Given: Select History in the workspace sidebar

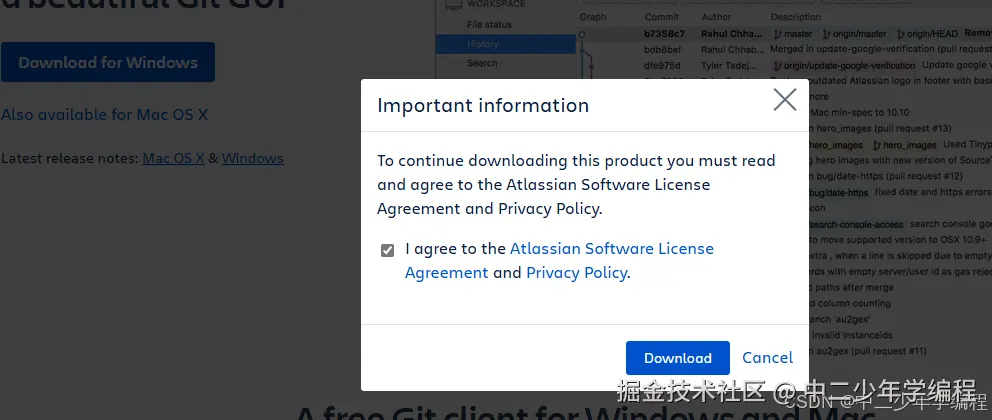Looking at the screenshot, I should coord(482,44).
